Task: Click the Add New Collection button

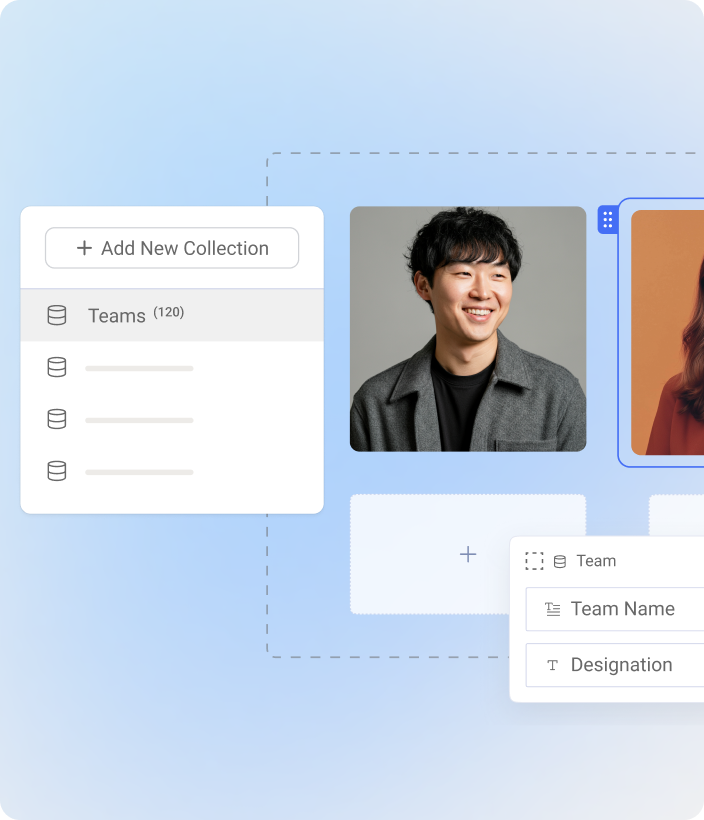Action: click(172, 248)
